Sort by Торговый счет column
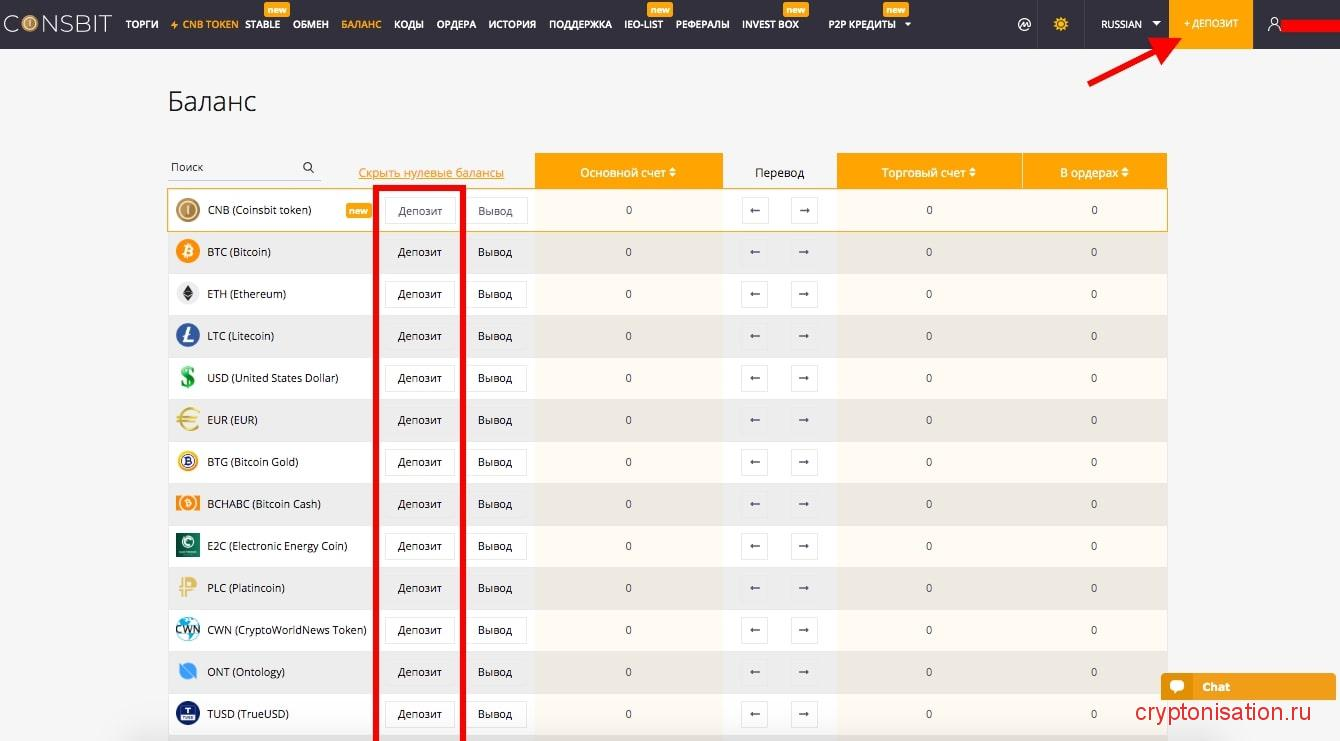Image resolution: width=1340 pixels, height=741 pixels. pyautogui.click(x=928, y=173)
